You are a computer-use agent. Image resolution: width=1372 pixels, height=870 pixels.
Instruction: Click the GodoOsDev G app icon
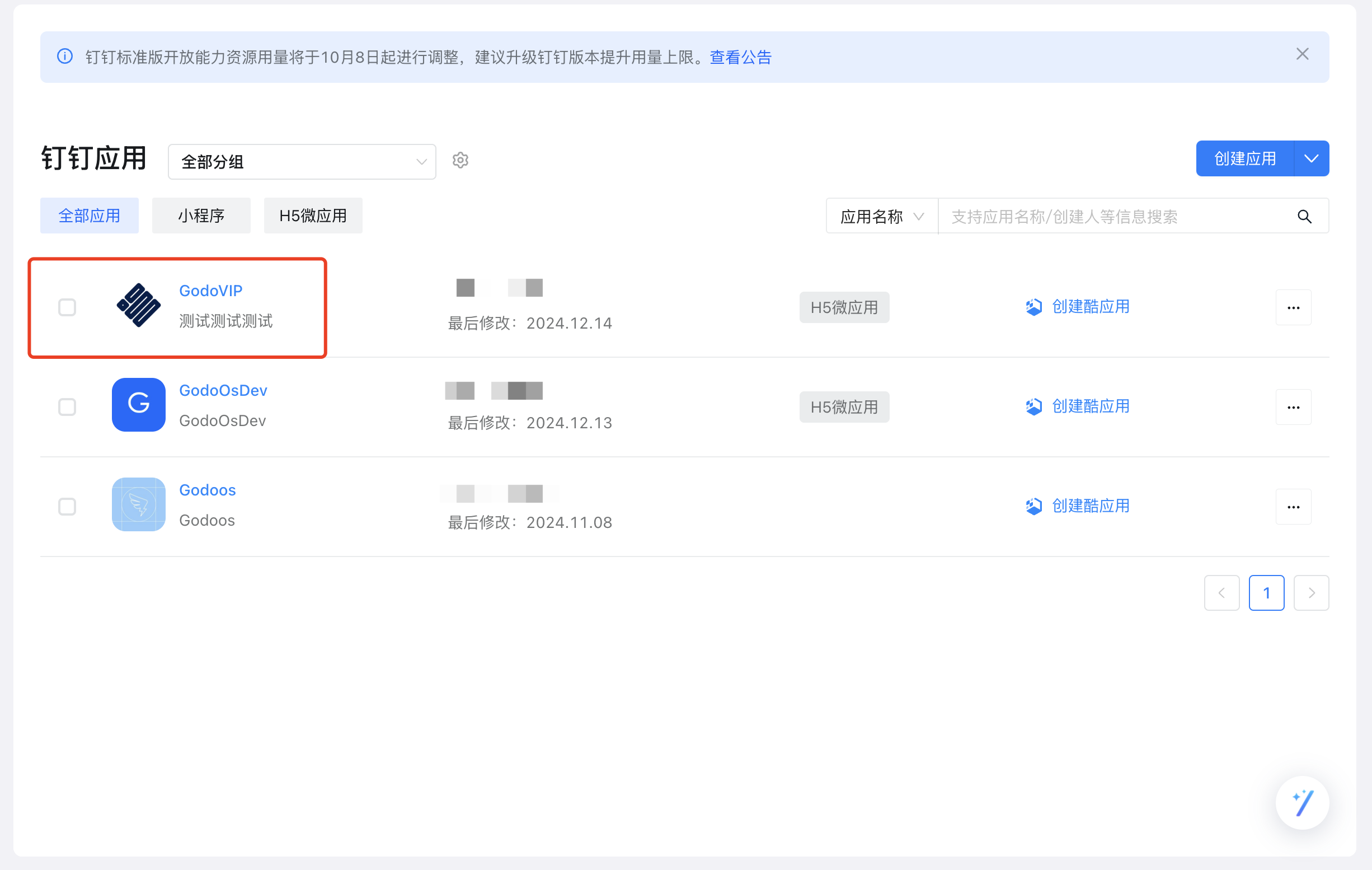click(138, 405)
